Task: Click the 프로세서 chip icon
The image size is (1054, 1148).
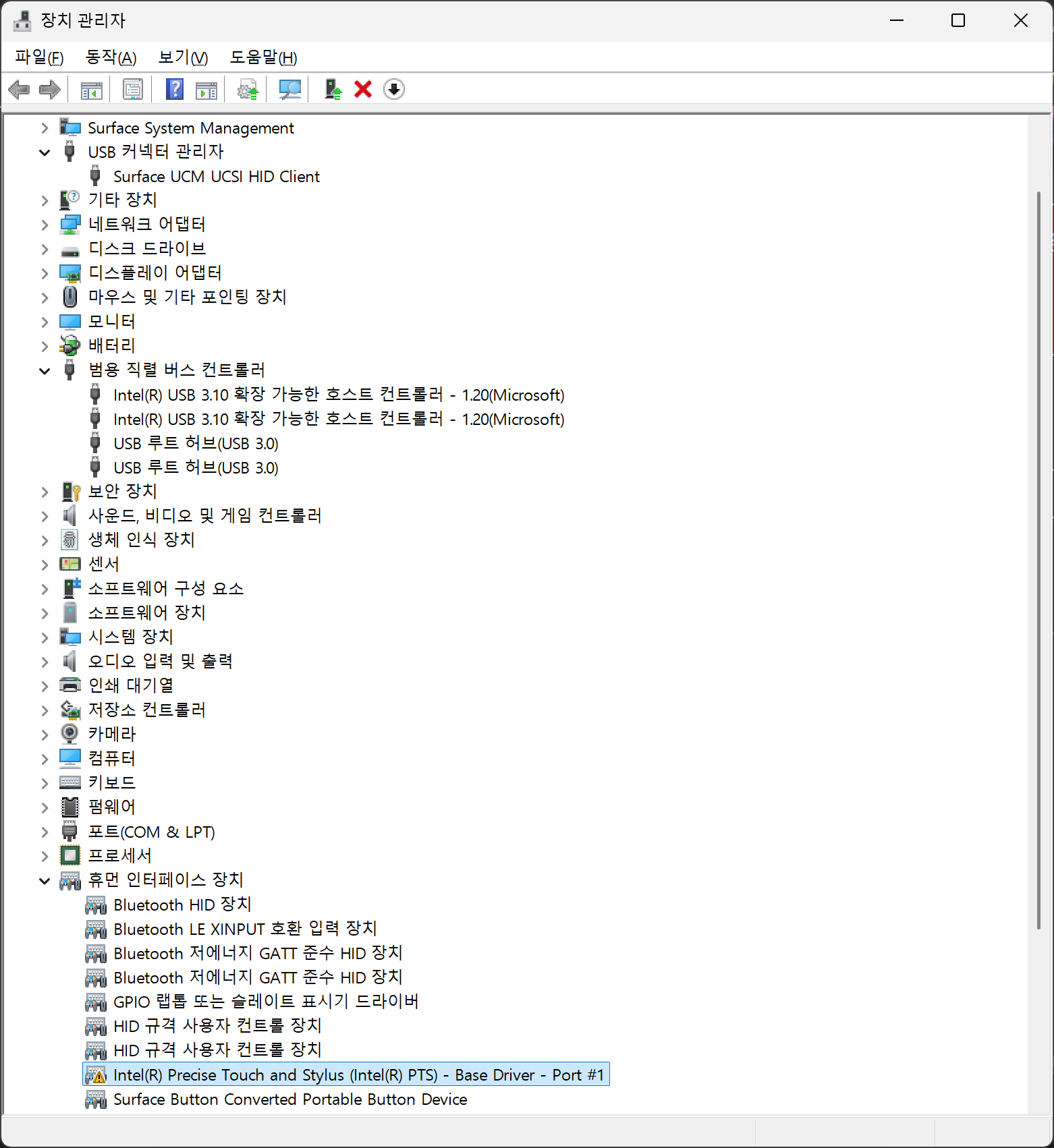Action: [x=70, y=856]
